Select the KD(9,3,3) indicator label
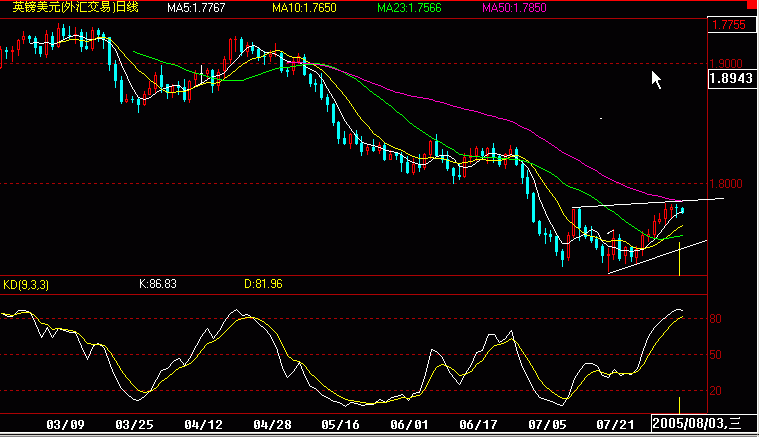759x437 pixels. (x=26, y=285)
